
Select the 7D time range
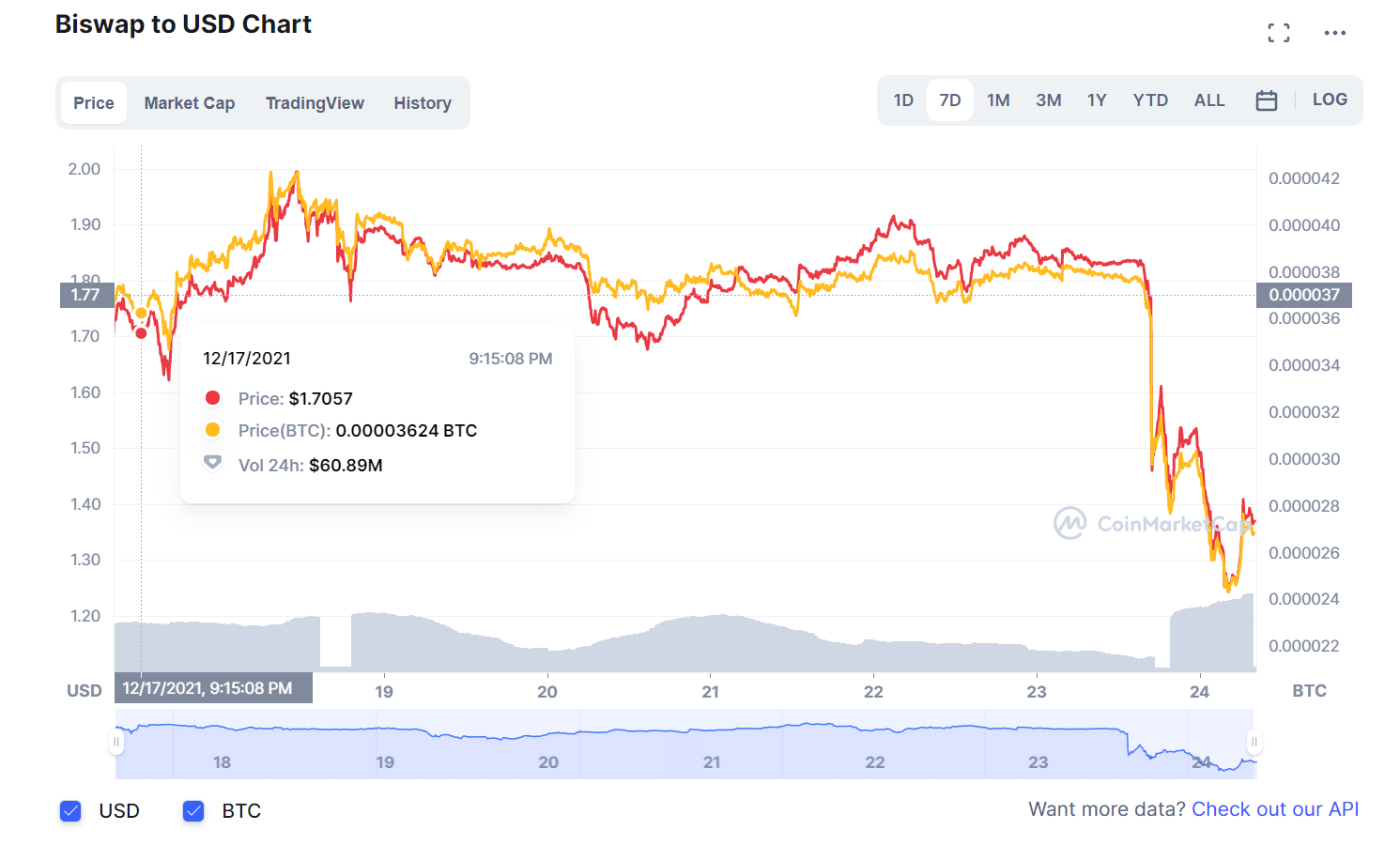pyautogui.click(x=950, y=100)
